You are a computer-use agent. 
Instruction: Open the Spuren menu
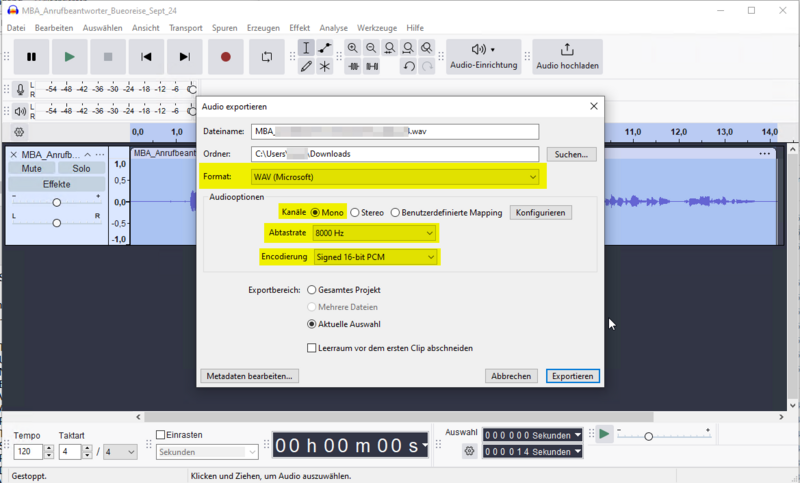pyautogui.click(x=224, y=28)
